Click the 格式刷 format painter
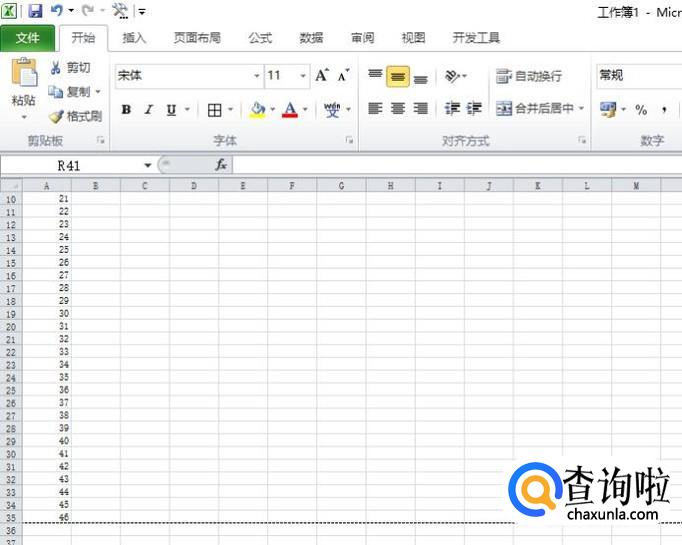 [75, 116]
